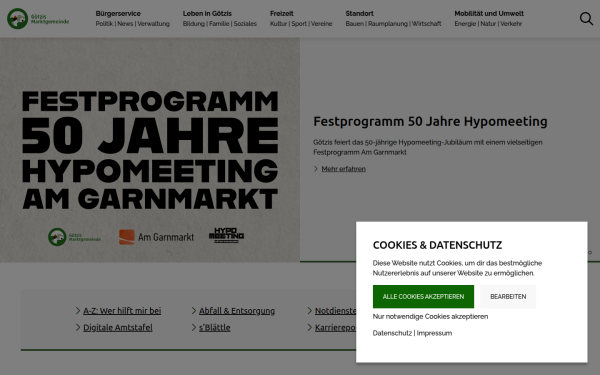Open the search magnifier icon

click(586, 18)
